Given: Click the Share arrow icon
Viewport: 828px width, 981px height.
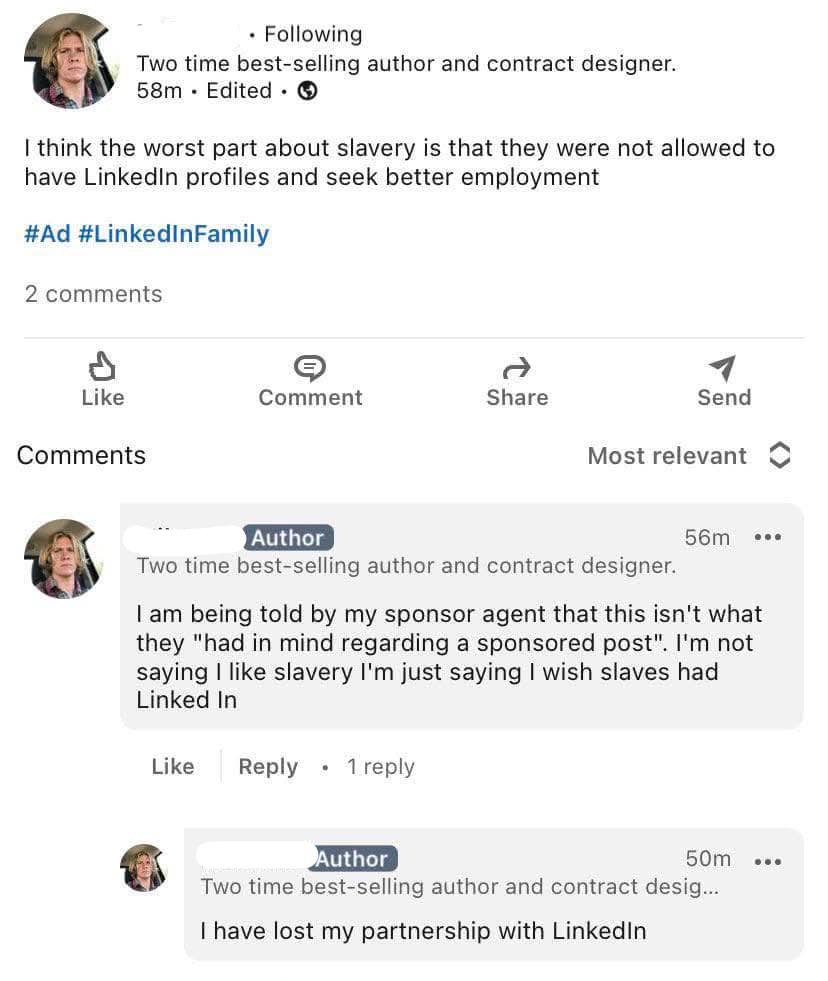Looking at the screenshot, I should pyautogui.click(x=516, y=368).
